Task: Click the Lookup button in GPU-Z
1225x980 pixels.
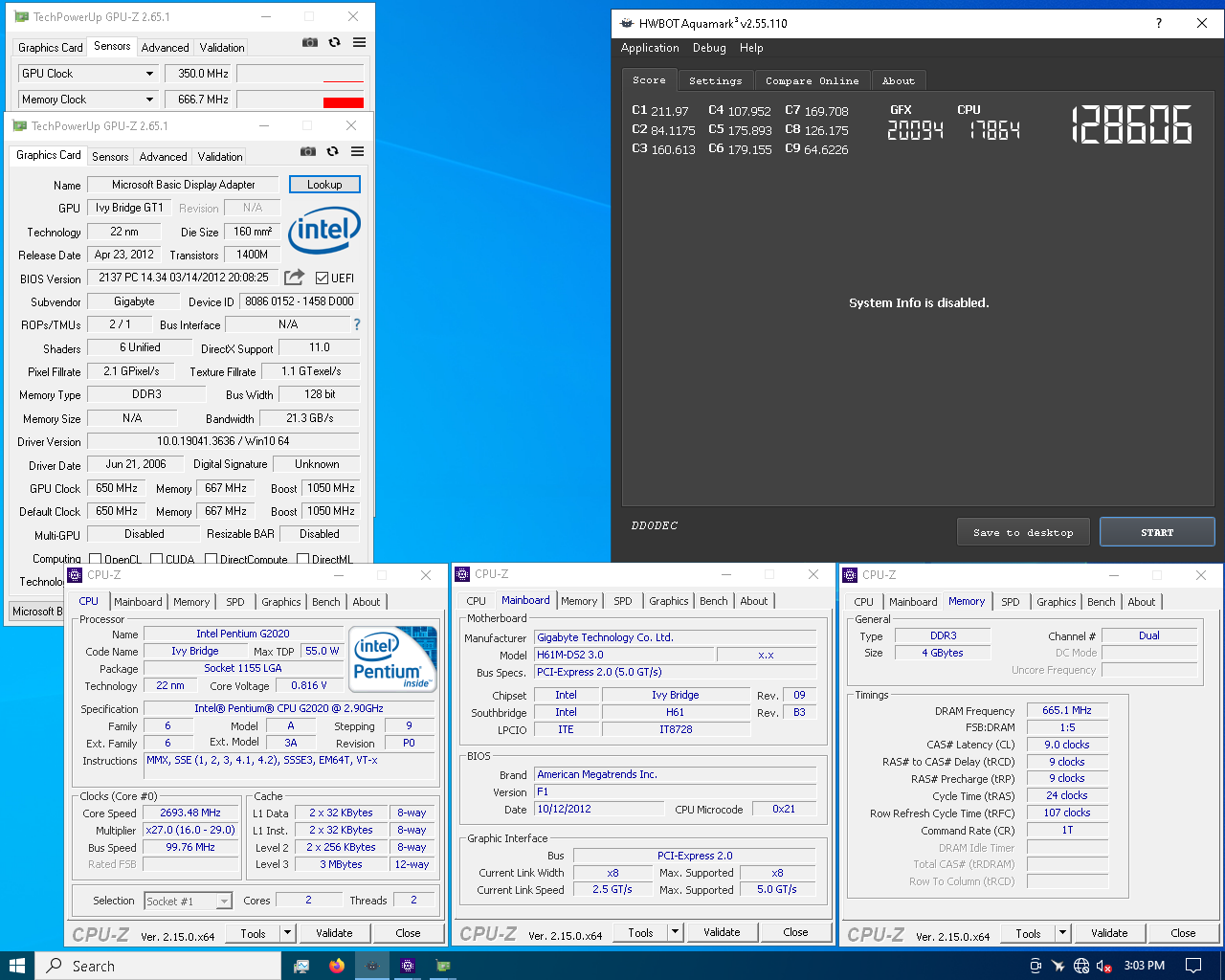Action: pyautogui.click(x=324, y=185)
